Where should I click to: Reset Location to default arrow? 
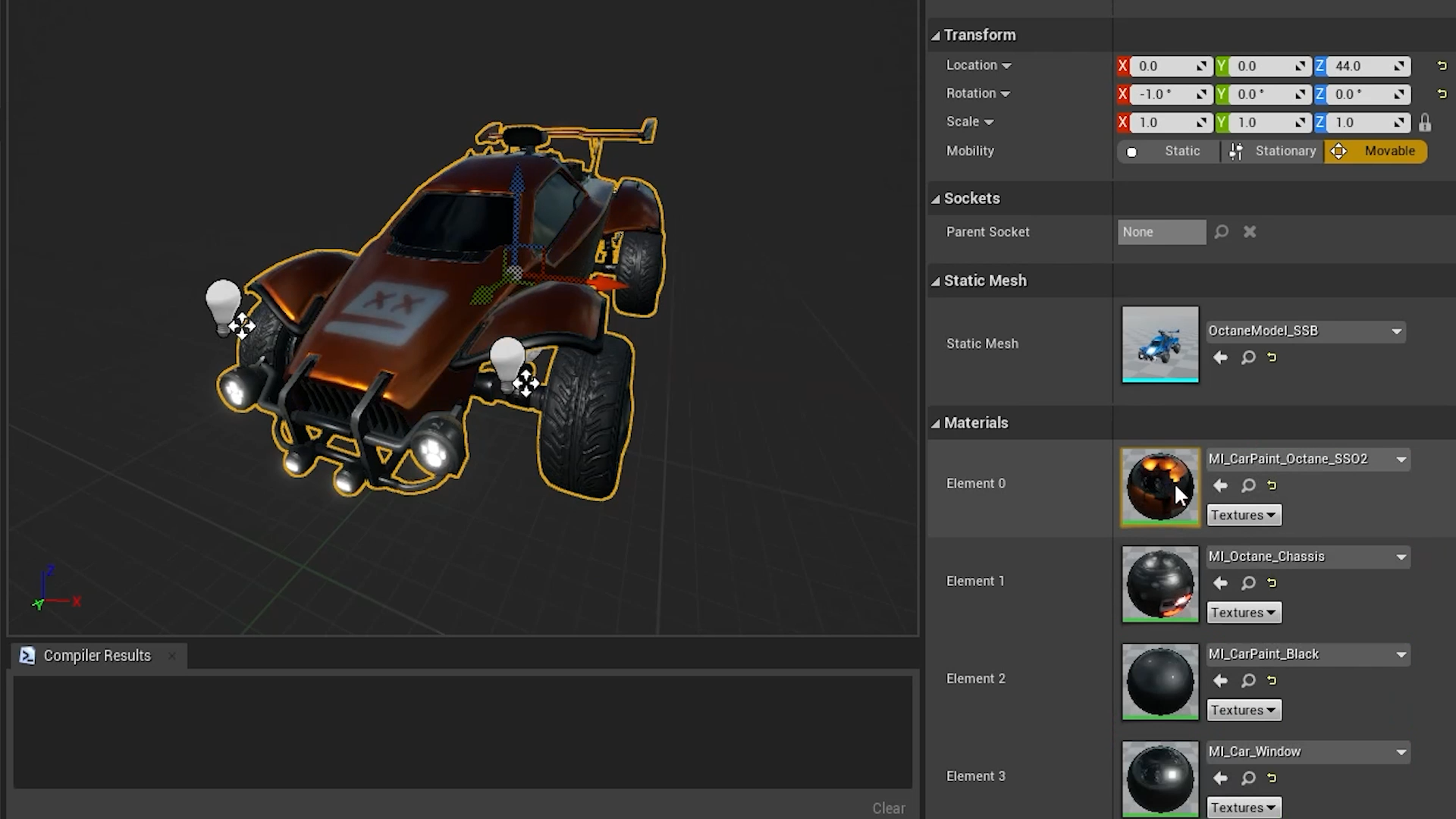(1442, 66)
